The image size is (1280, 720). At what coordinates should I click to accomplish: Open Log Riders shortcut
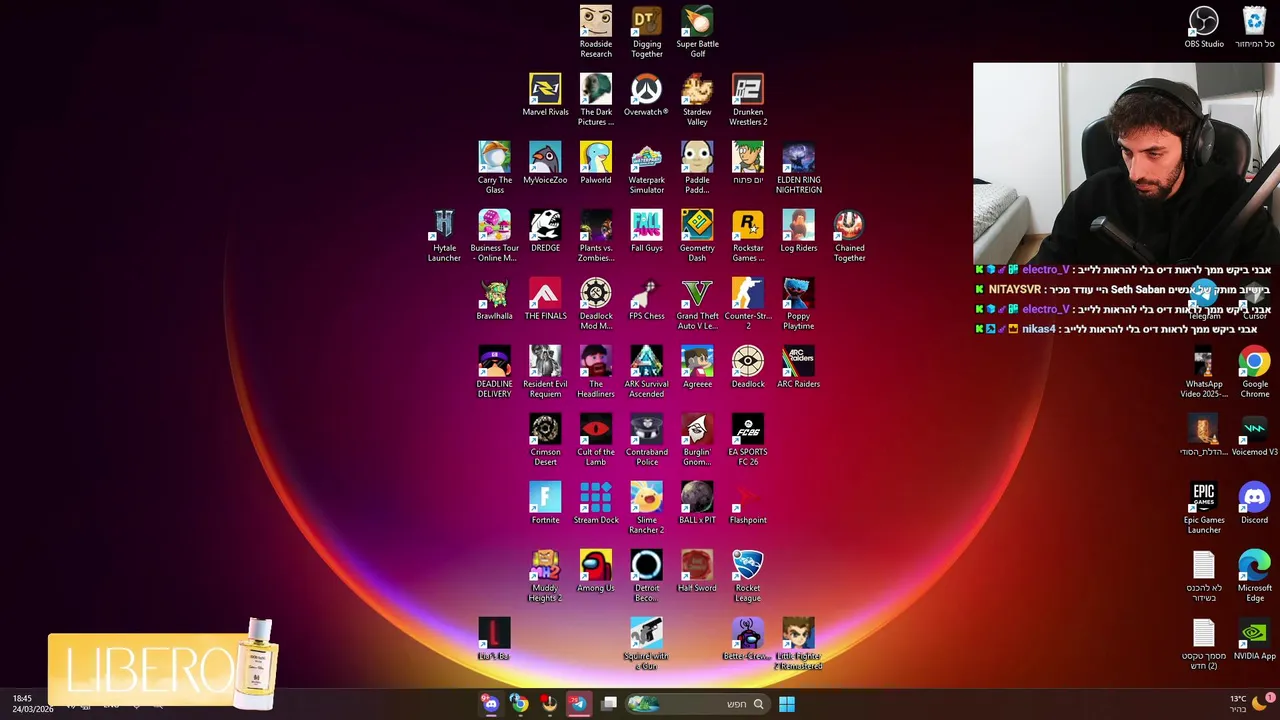[798, 231]
